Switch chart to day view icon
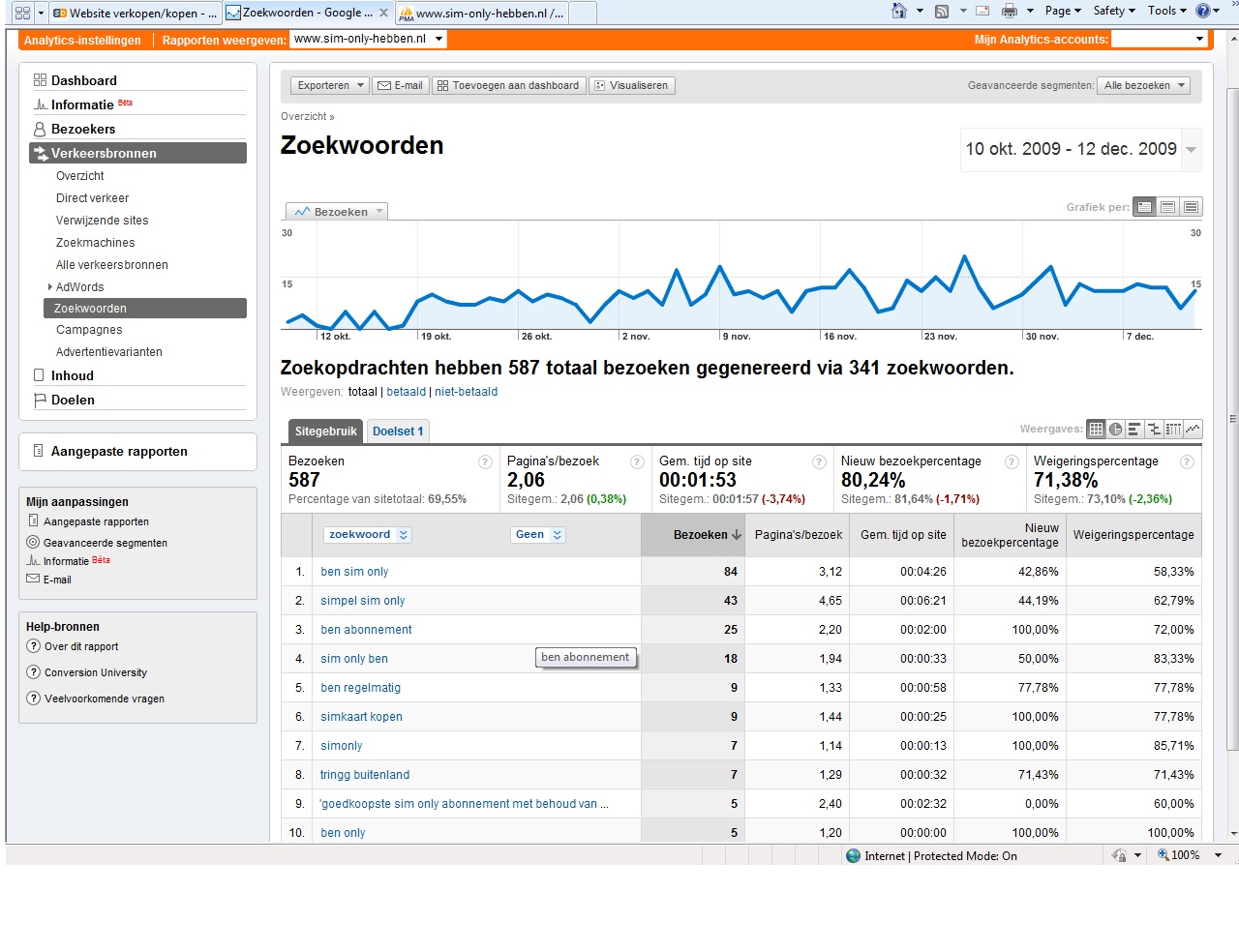 click(x=1145, y=207)
